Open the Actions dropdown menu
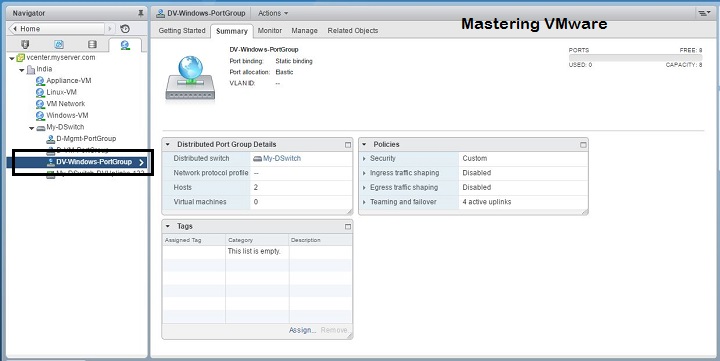Image resolution: width=720 pixels, height=361 pixels. 273,13
